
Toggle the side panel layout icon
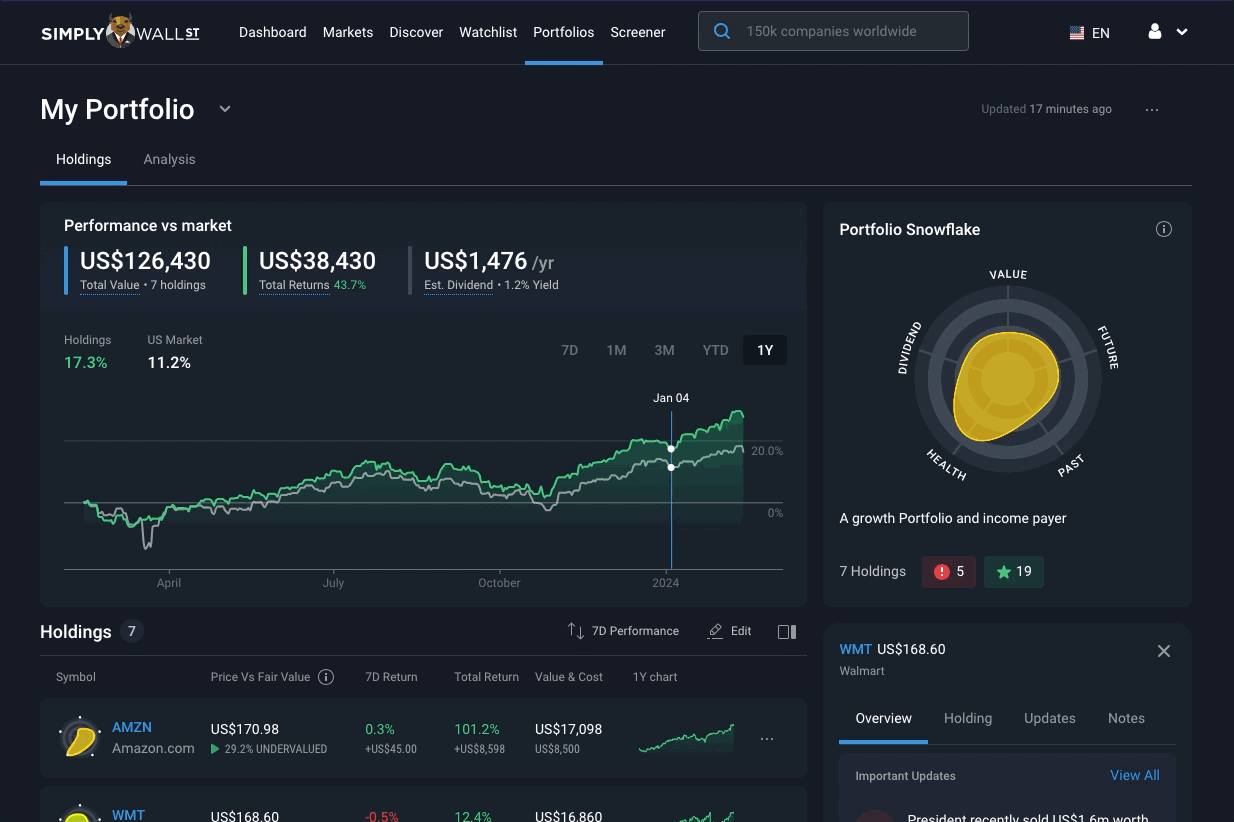pyautogui.click(x=787, y=631)
